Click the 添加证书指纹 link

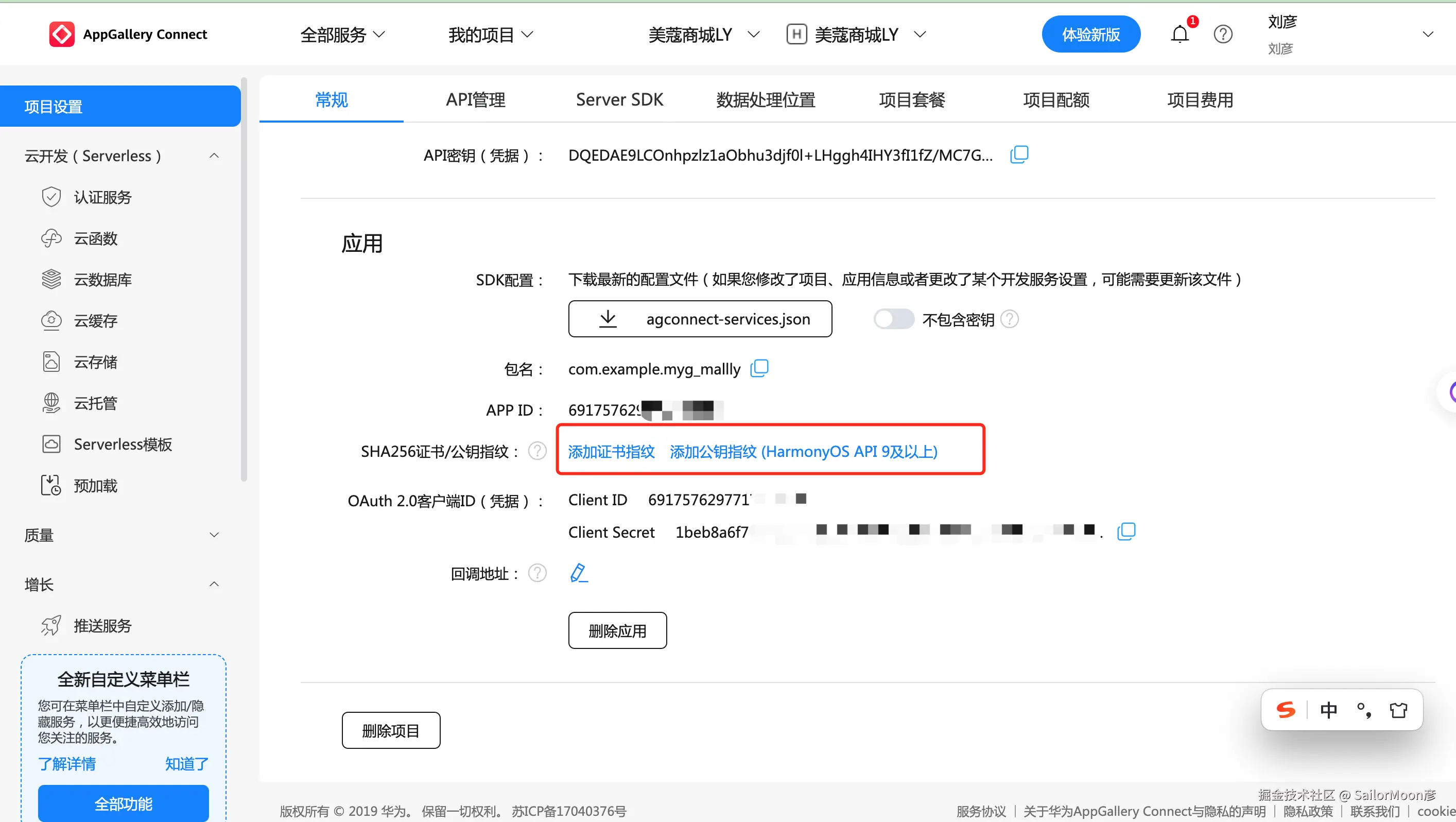[x=611, y=451]
